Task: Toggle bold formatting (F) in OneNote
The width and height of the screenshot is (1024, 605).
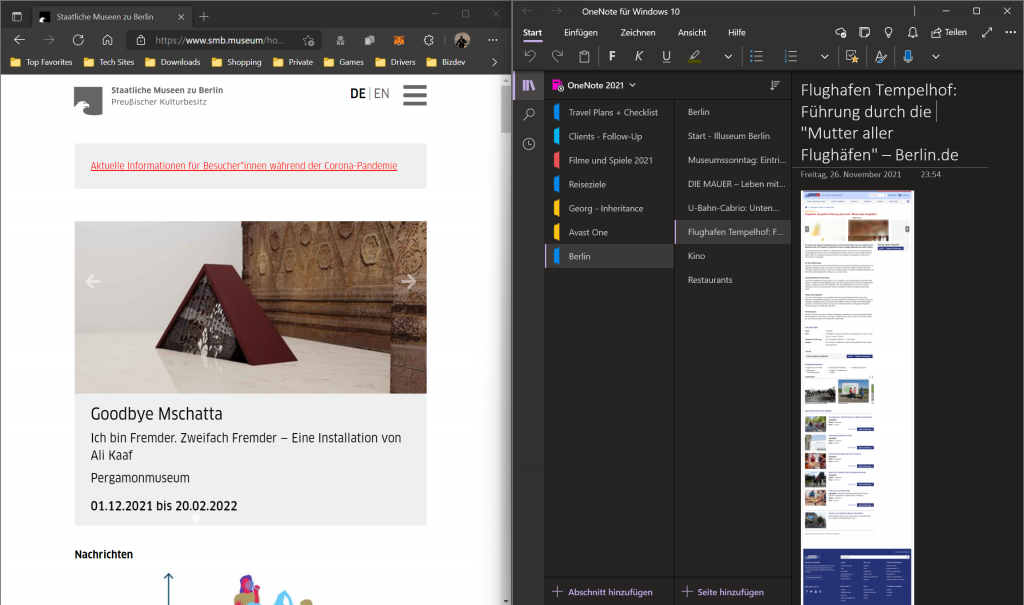Action: pyautogui.click(x=612, y=57)
